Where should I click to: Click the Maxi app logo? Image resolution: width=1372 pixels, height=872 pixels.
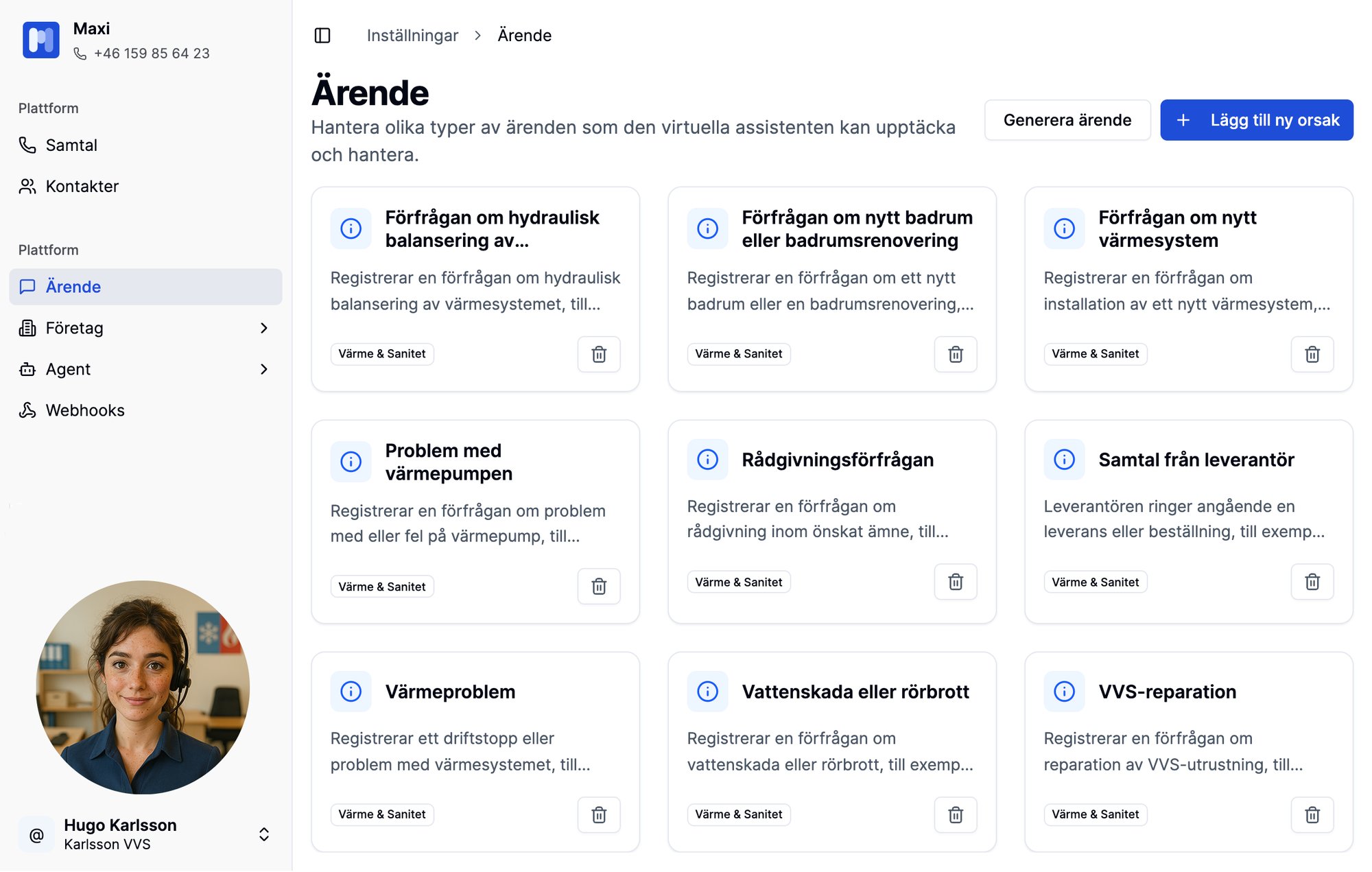pos(40,40)
